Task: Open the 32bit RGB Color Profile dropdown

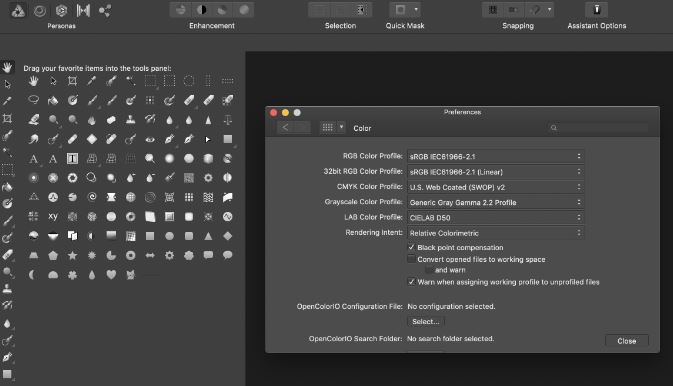Action: [x=495, y=172]
